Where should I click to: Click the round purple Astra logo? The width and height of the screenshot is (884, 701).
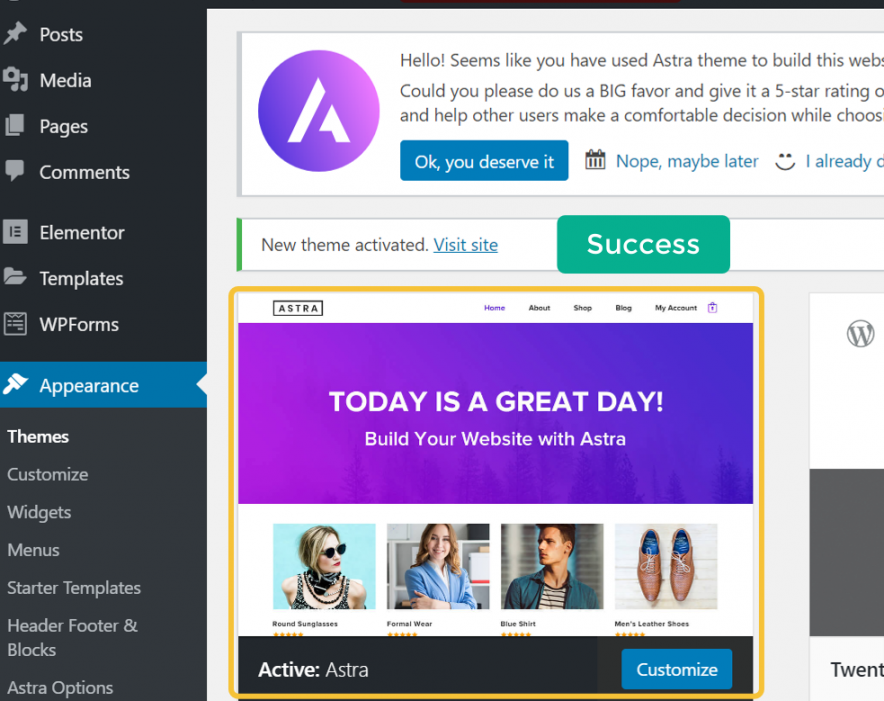(319, 111)
